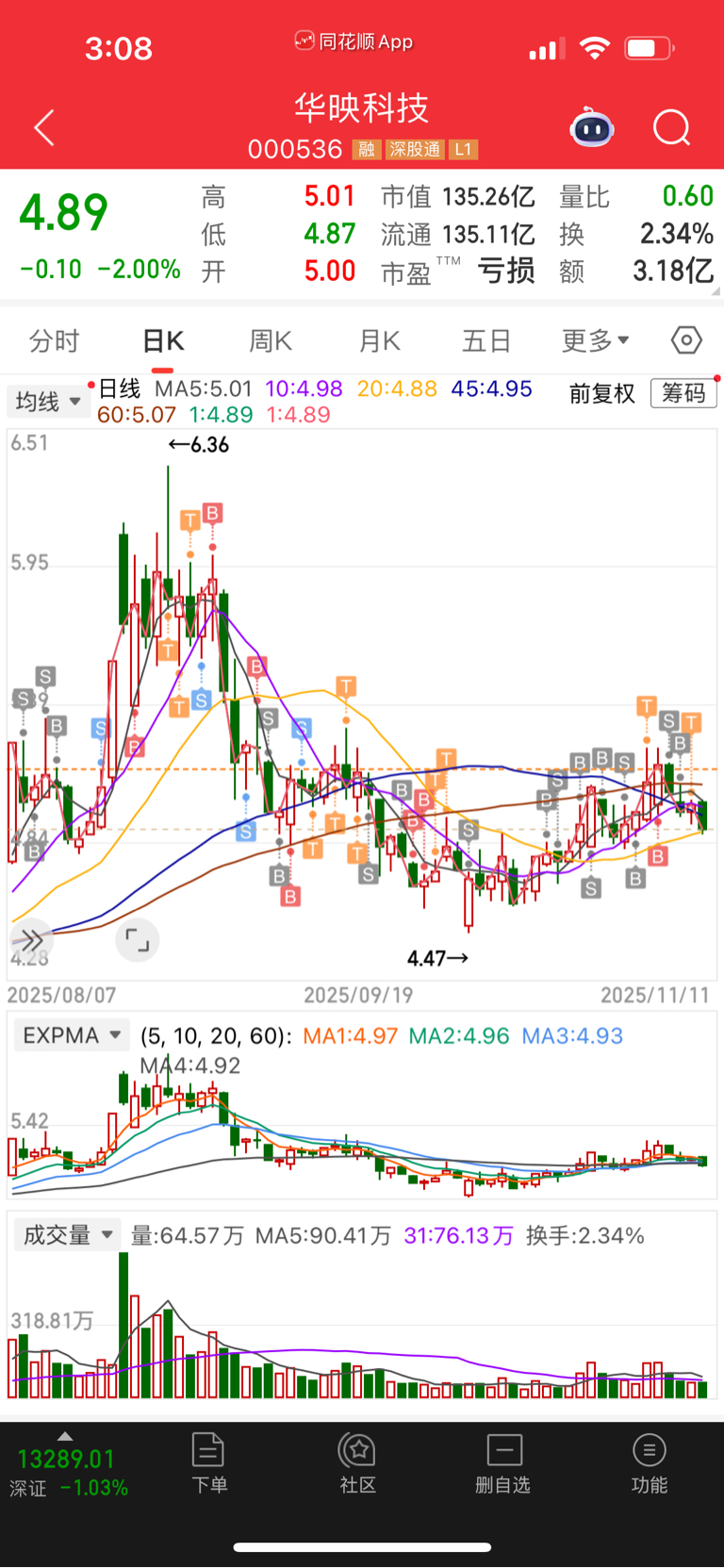Open 更多 periods dropdown
Viewport: 724px width, 1568px height.
tap(596, 340)
